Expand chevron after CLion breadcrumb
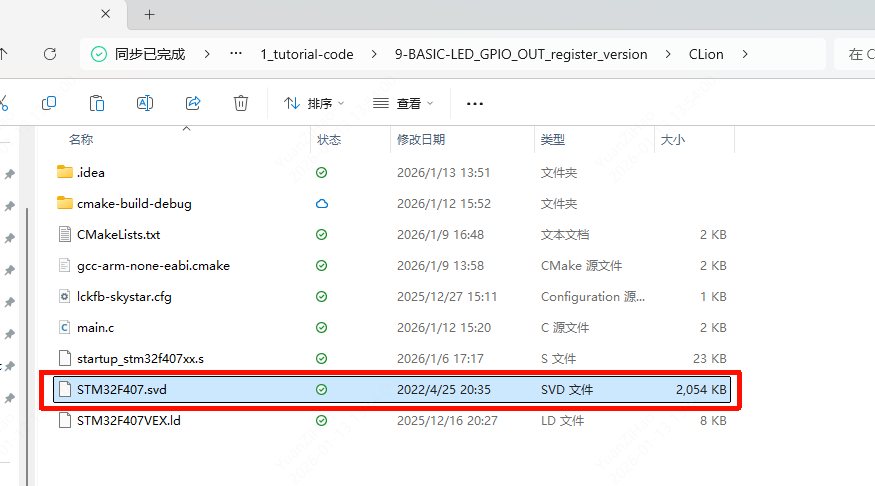The image size is (875, 486). click(x=744, y=54)
